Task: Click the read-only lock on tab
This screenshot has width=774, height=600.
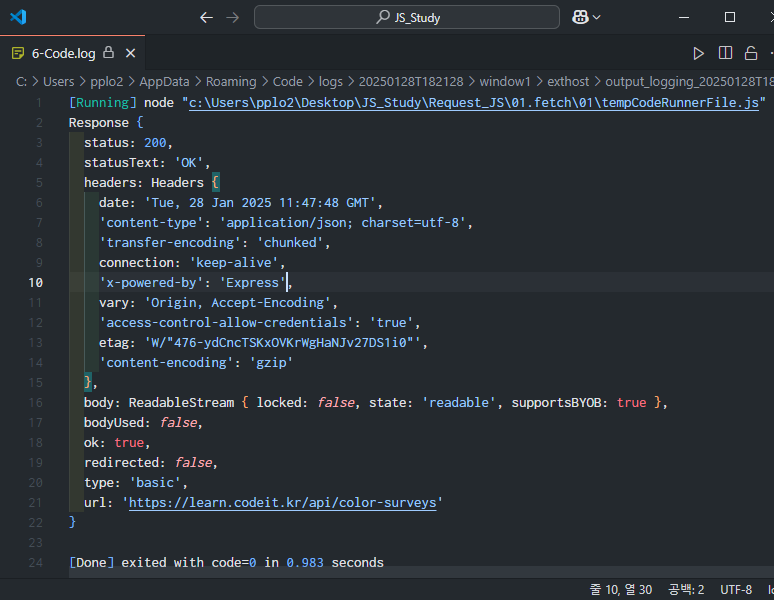Action: click(109, 52)
